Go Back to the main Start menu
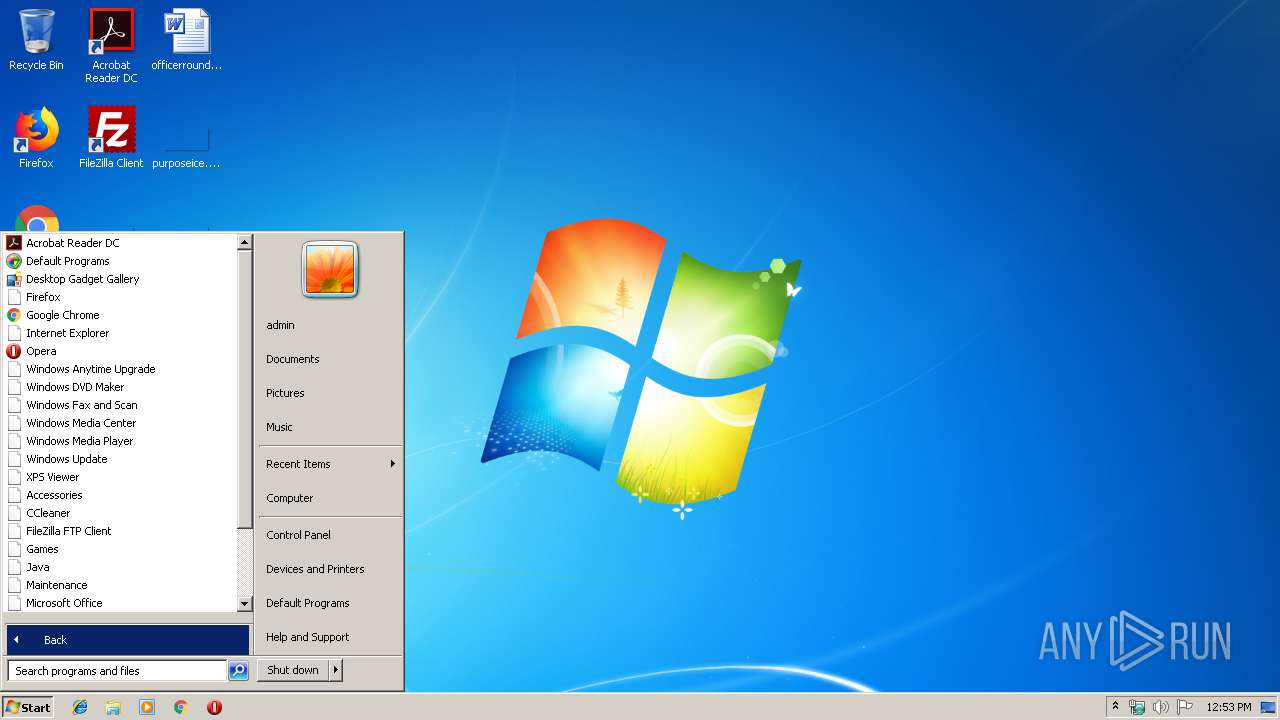The width and height of the screenshot is (1280, 720). tap(128, 640)
